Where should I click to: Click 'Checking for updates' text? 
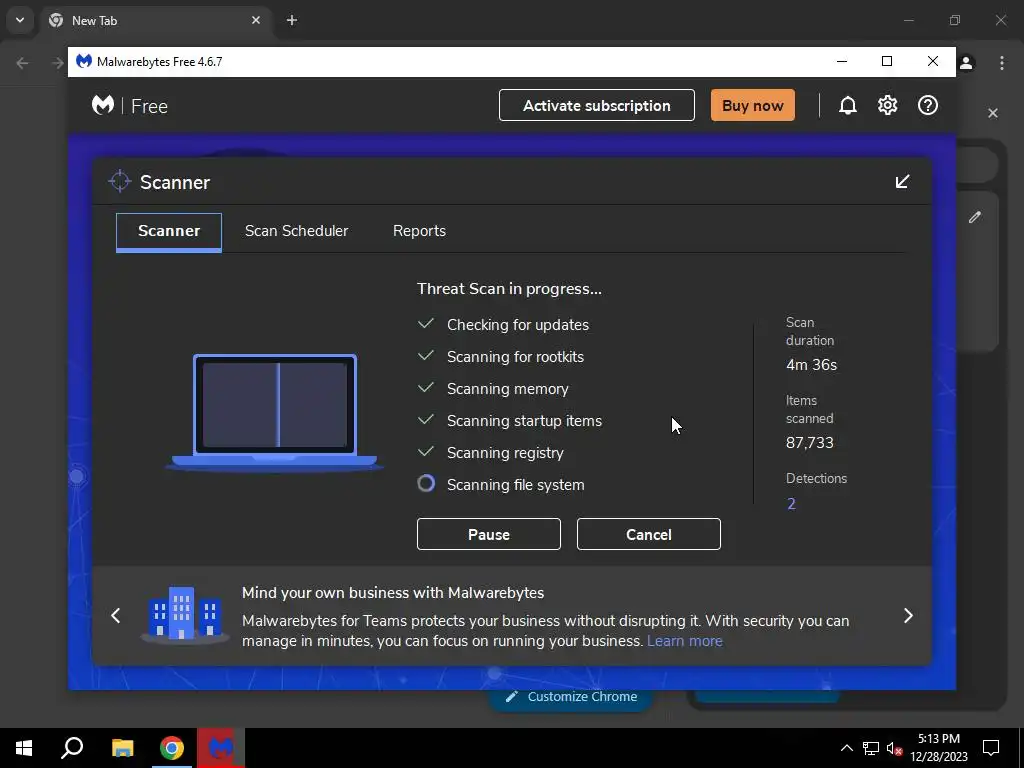pyautogui.click(x=518, y=325)
